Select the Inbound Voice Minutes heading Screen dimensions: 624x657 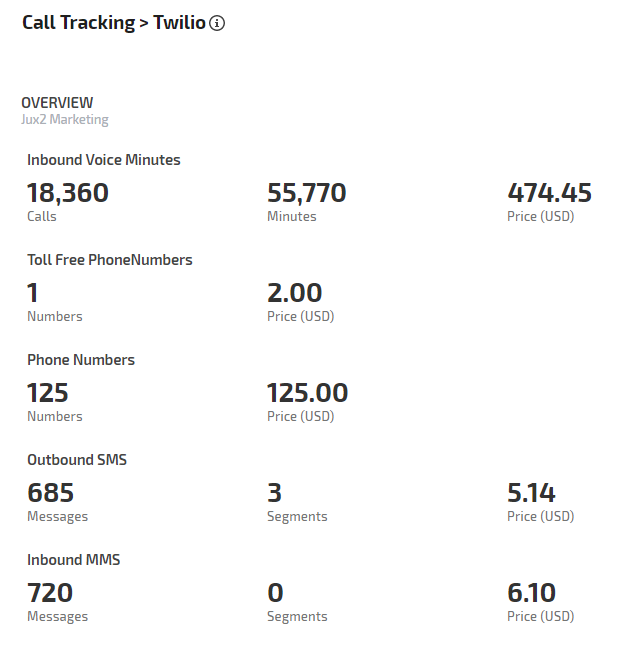[104, 160]
